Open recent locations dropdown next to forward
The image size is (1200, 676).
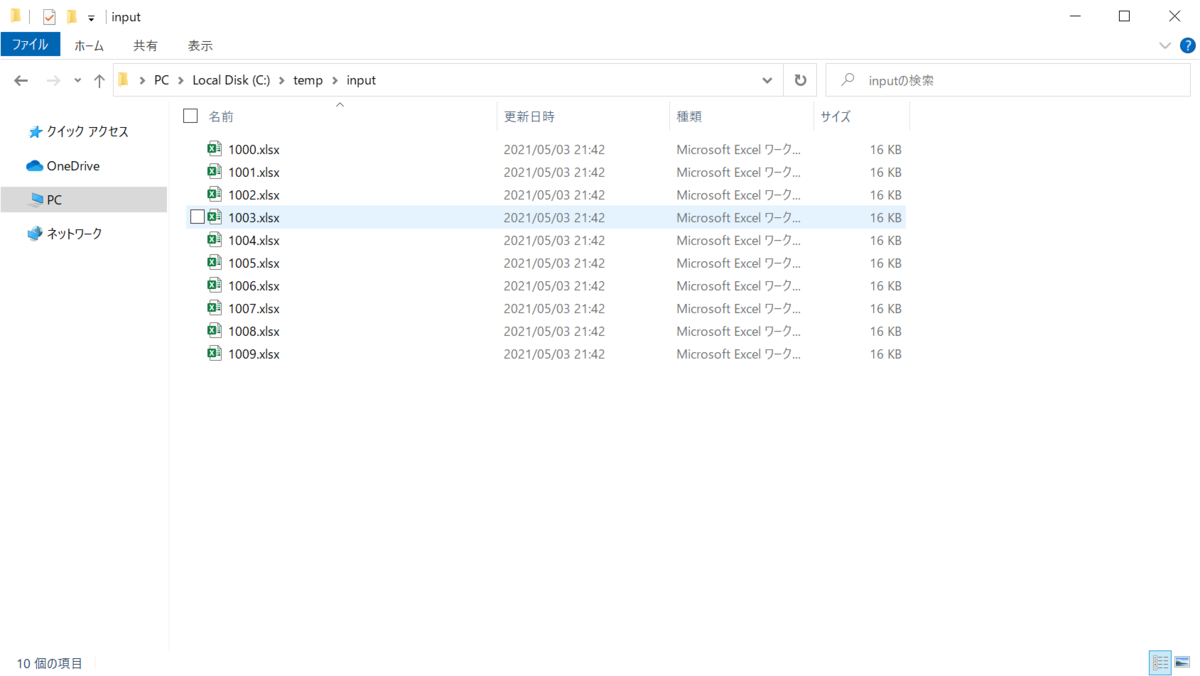point(78,81)
